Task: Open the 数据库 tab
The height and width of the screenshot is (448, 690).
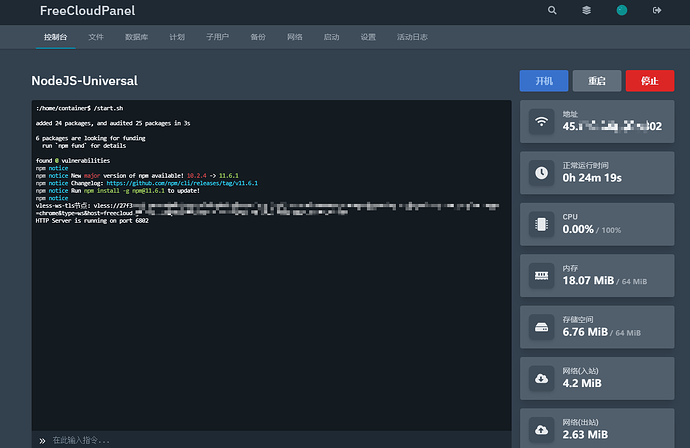Action: tap(137, 37)
